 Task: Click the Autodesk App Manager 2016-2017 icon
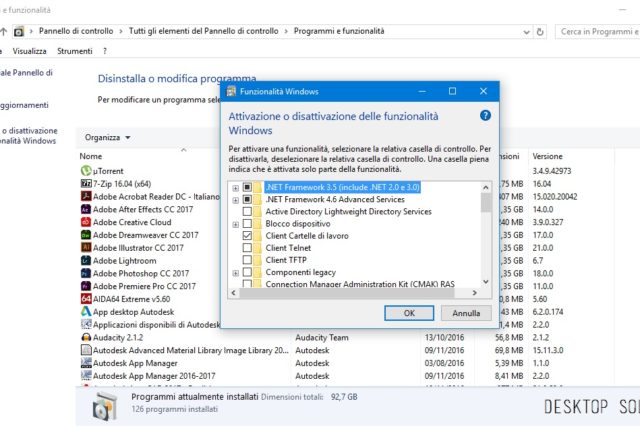click(86, 375)
